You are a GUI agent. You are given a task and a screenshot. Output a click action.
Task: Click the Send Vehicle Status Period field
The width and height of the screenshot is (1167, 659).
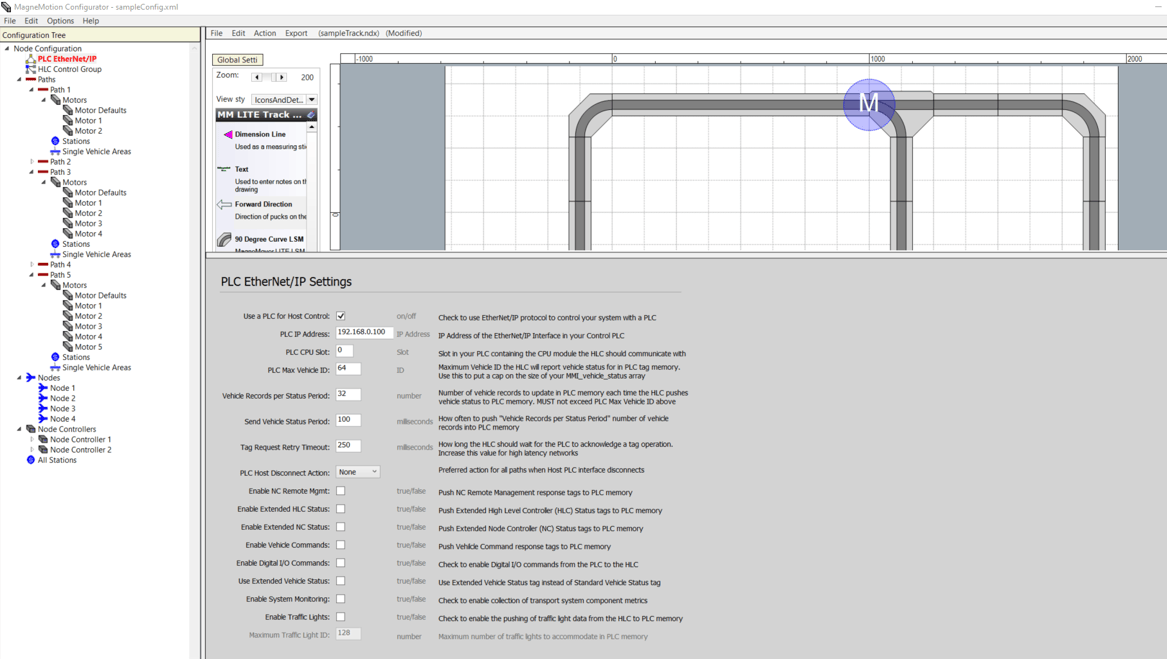point(348,420)
